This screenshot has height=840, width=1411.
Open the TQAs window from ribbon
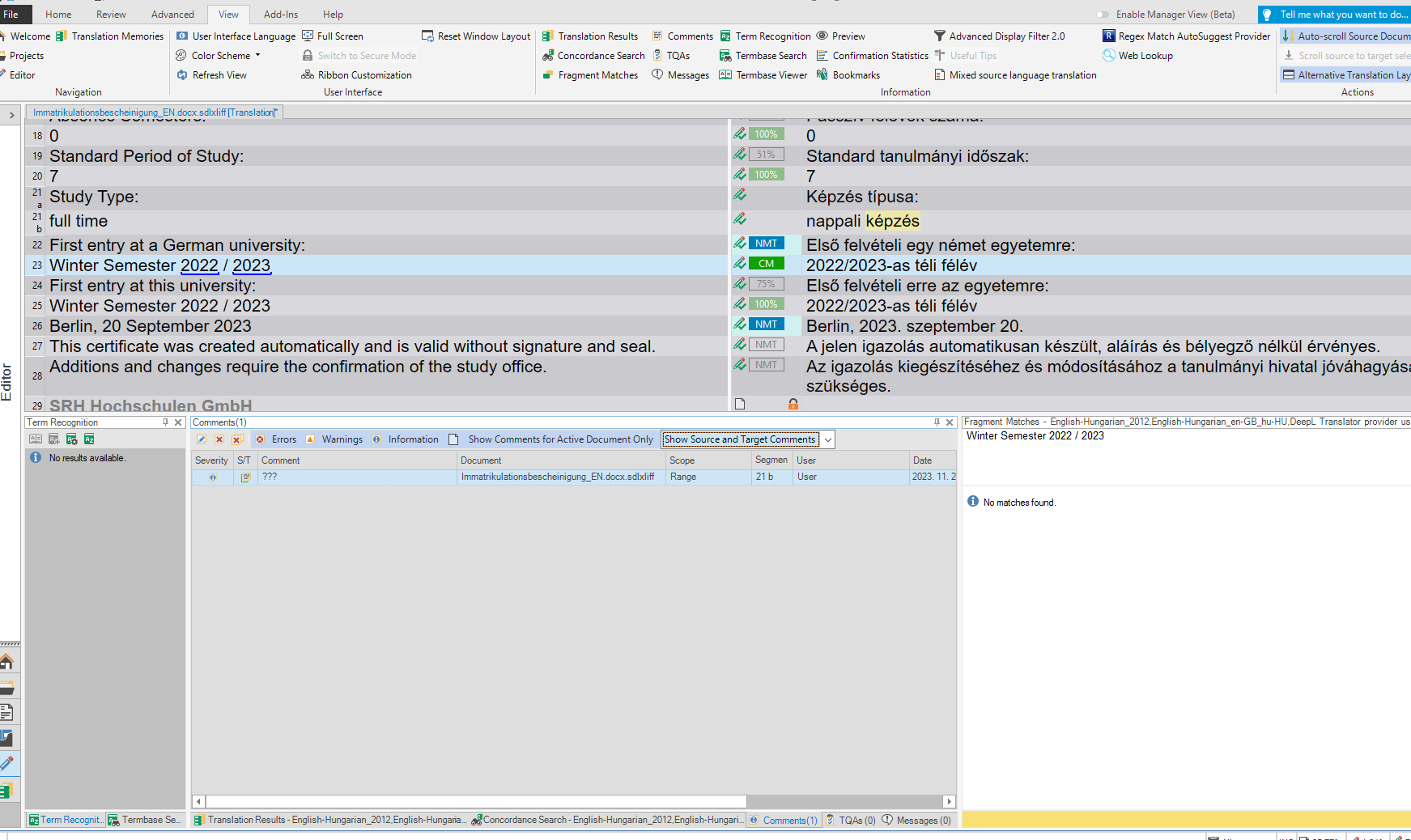(x=671, y=56)
